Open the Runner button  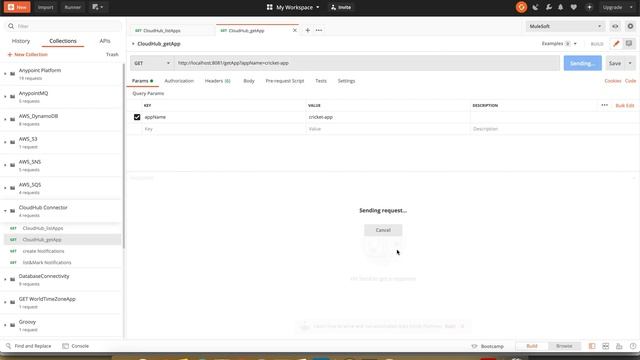(72, 7)
